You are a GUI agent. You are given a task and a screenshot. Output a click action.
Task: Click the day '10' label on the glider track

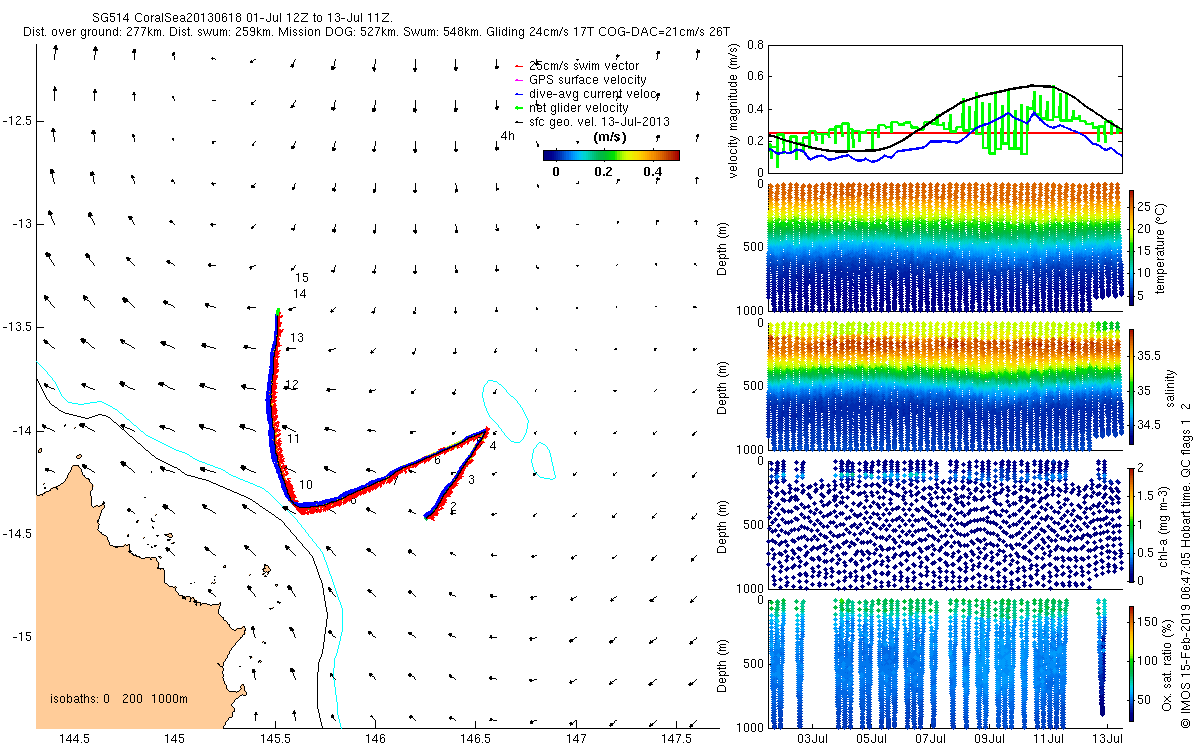[x=306, y=485]
